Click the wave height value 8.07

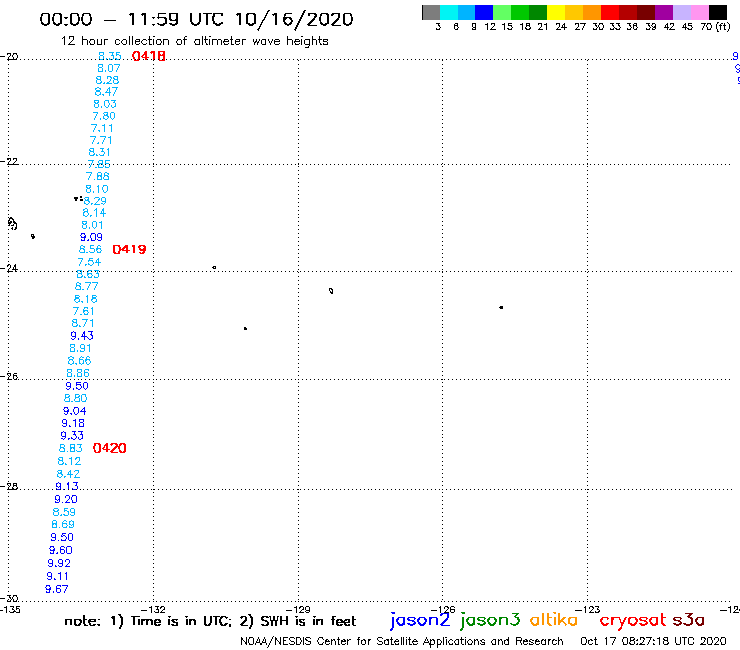[x=109, y=68]
